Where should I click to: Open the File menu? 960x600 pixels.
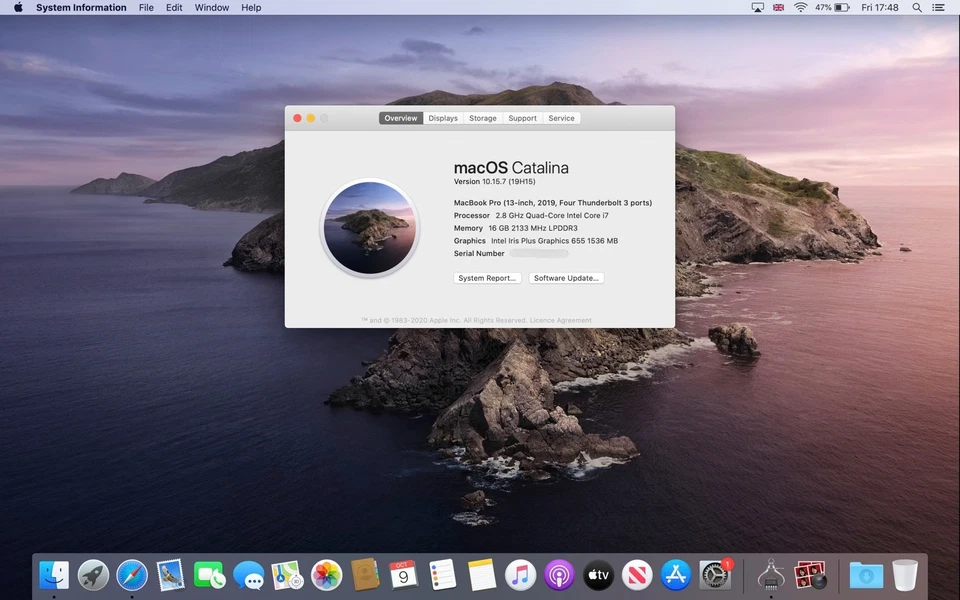point(146,7)
